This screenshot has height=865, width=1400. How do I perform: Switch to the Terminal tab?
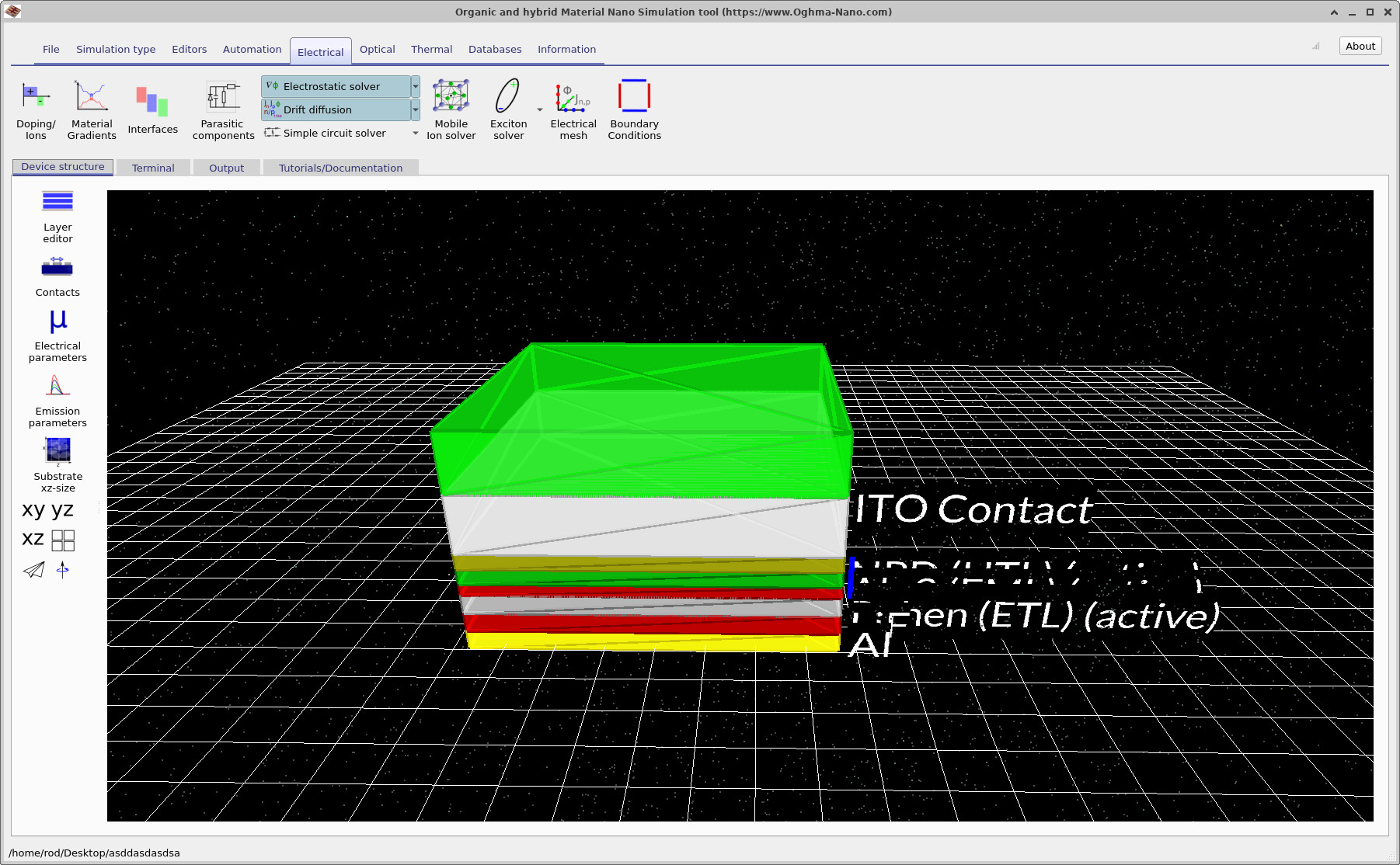pyautogui.click(x=153, y=168)
